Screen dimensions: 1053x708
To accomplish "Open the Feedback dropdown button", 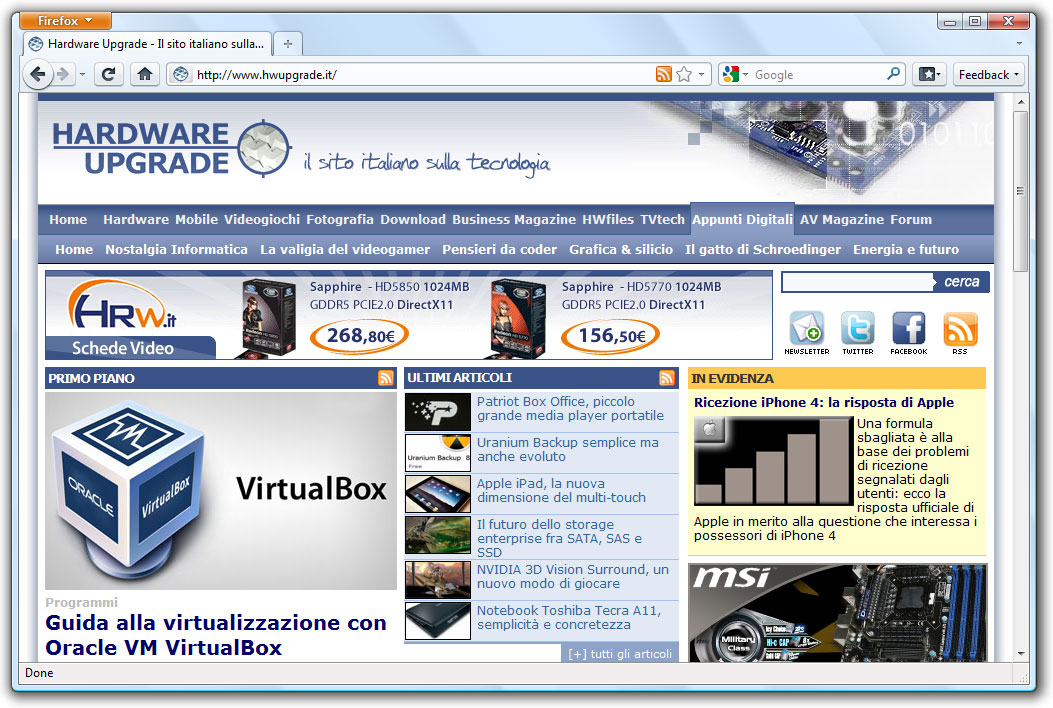I will [989, 74].
